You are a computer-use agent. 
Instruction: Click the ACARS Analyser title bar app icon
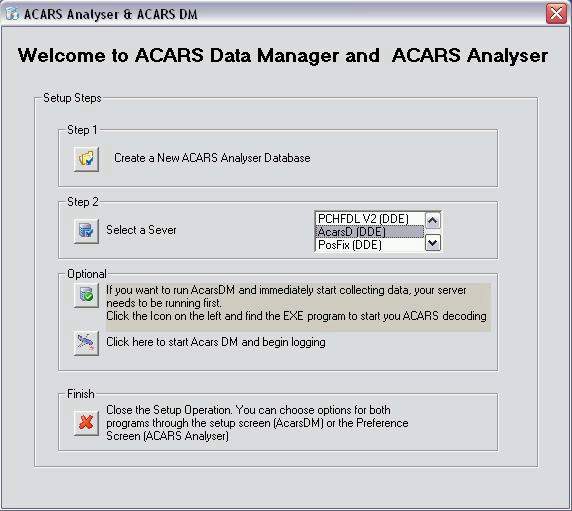pyautogui.click(x=12, y=14)
